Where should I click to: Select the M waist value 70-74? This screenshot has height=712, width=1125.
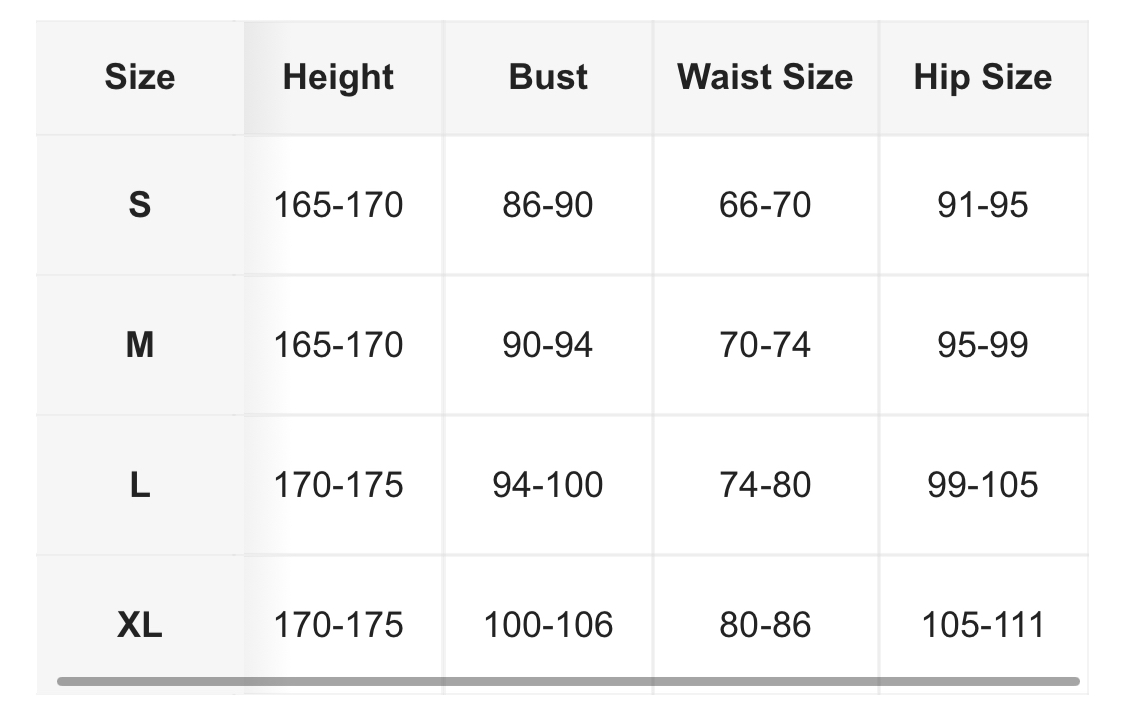(x=765, y=345)
